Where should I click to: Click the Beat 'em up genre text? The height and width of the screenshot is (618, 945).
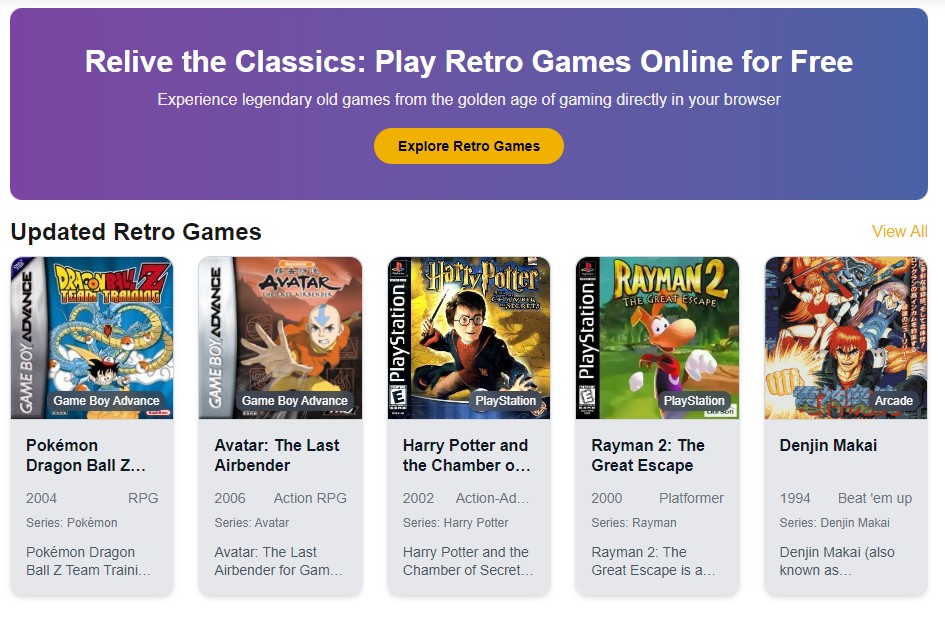click(875, 498)
